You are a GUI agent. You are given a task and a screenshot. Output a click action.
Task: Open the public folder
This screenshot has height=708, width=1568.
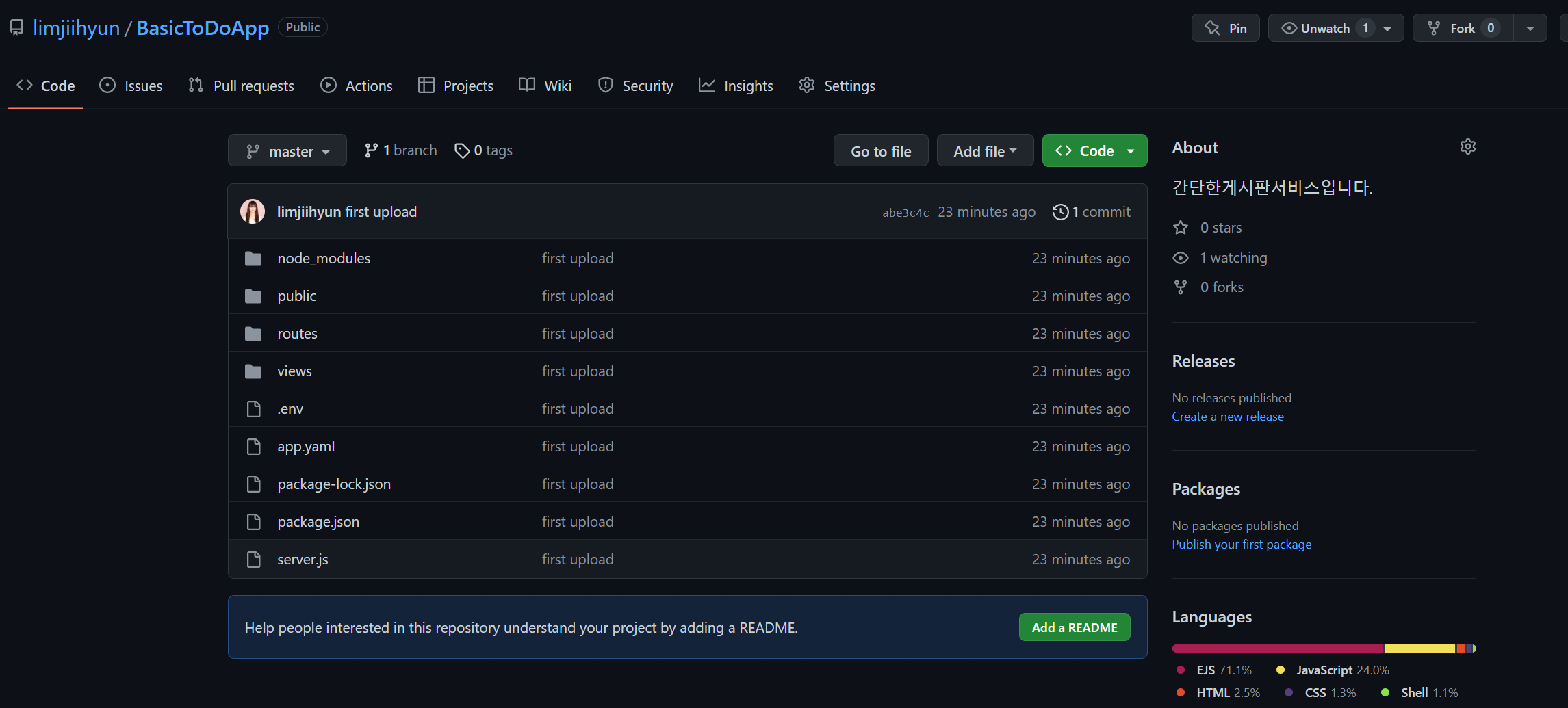pos(296,296)
